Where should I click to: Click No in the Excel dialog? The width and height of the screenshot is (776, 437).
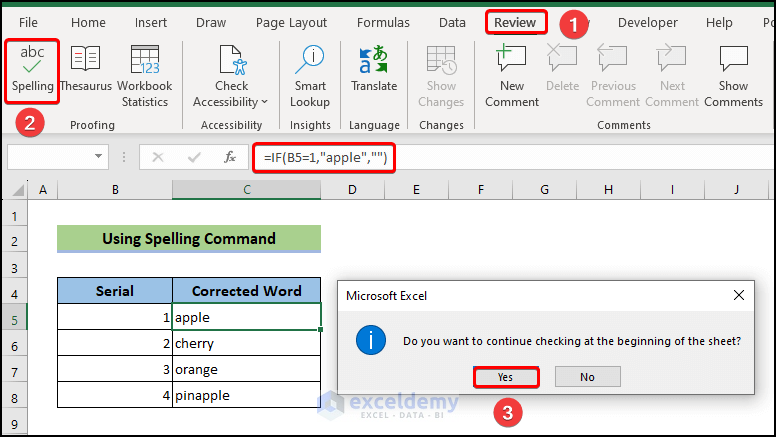click(x=587, y=377)
